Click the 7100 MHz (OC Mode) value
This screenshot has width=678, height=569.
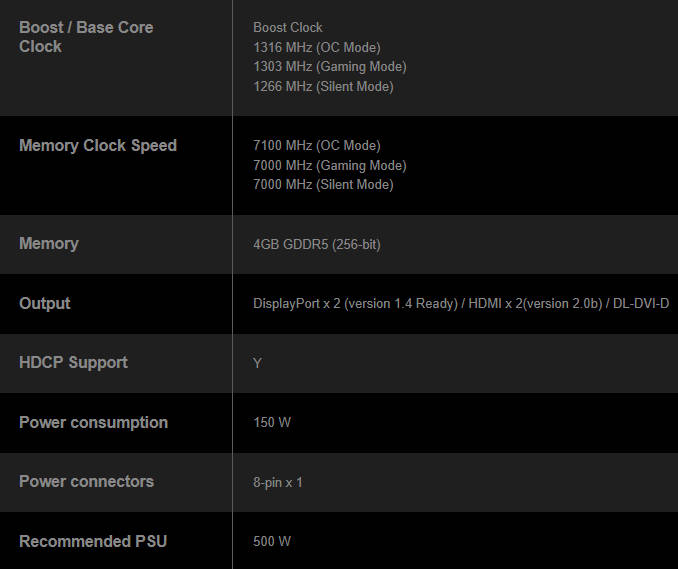pos(317,146)
